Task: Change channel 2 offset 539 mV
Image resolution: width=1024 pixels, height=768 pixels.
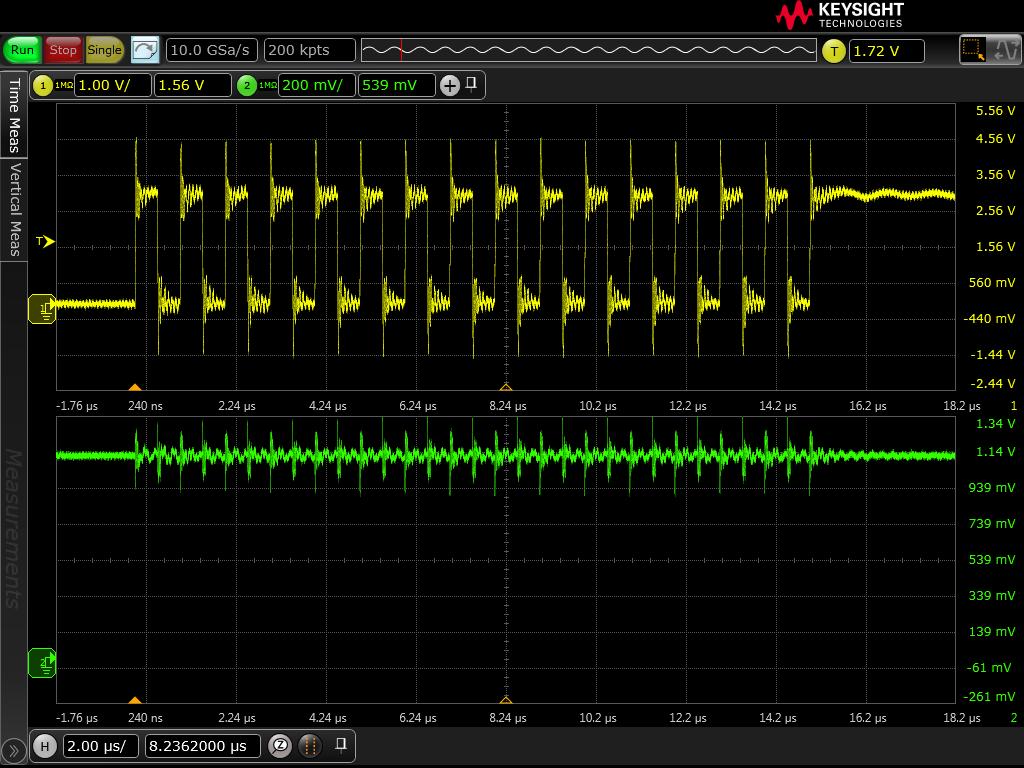Action: coord(396,86)
